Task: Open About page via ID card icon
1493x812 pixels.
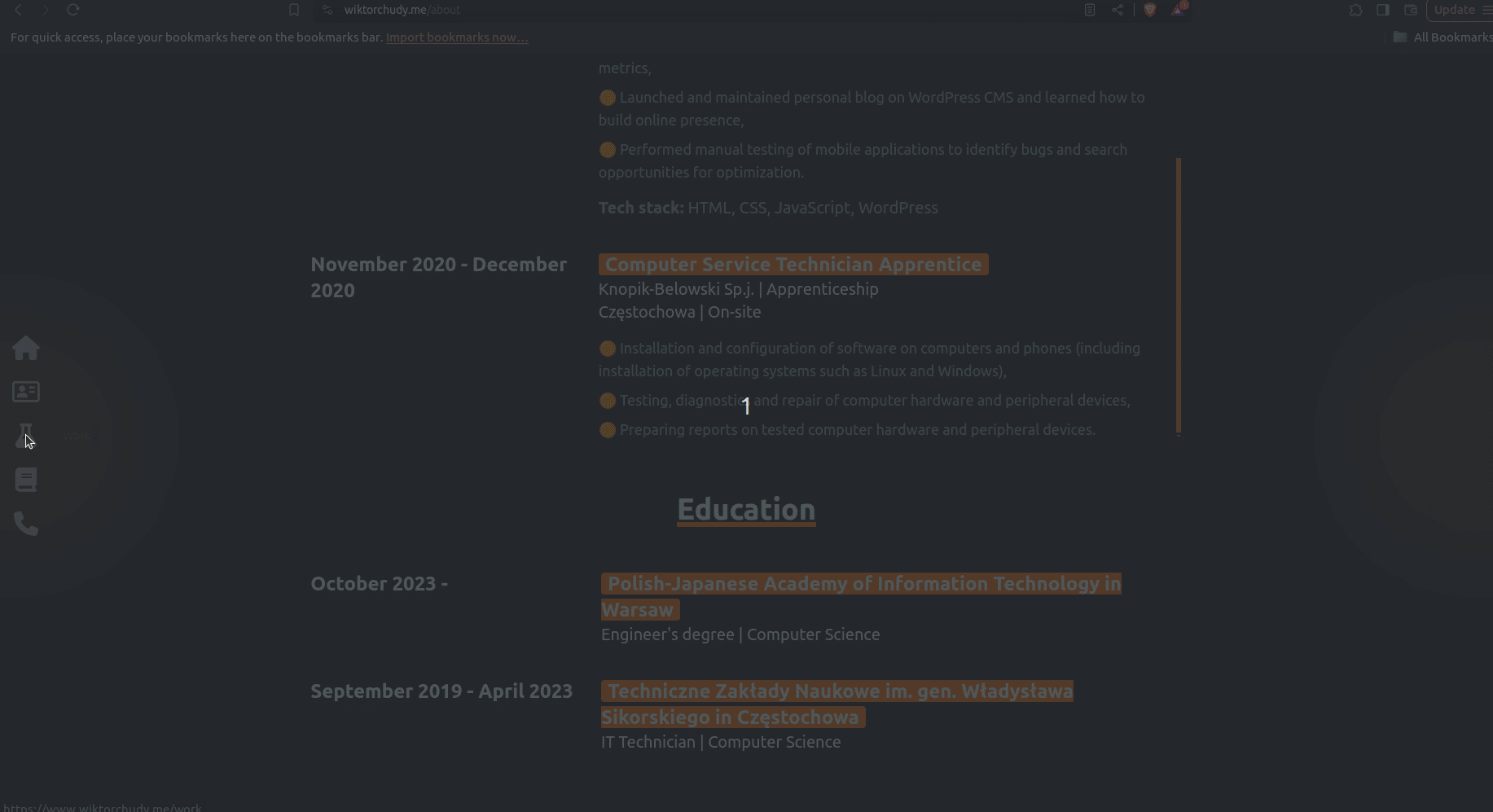Action: point(26,392)
